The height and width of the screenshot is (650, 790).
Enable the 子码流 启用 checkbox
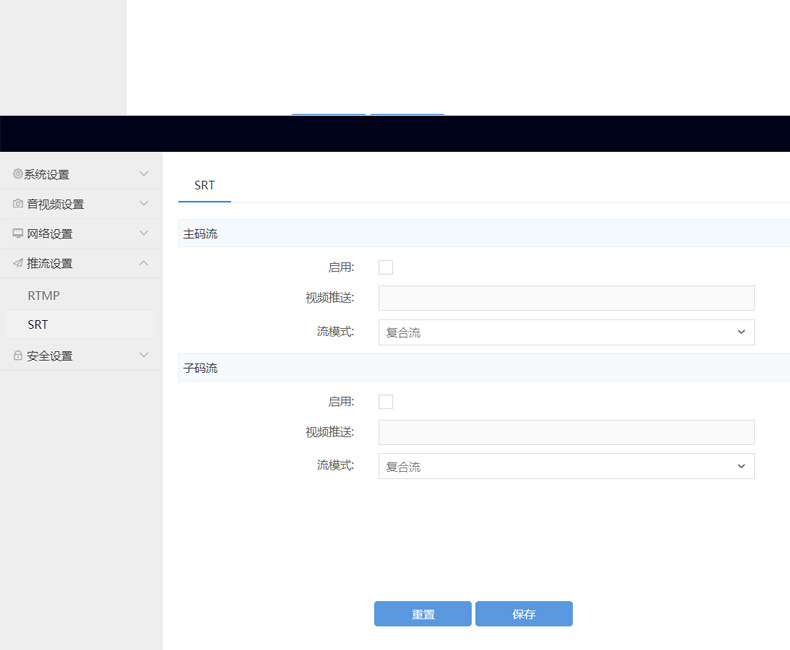(385, 402)
